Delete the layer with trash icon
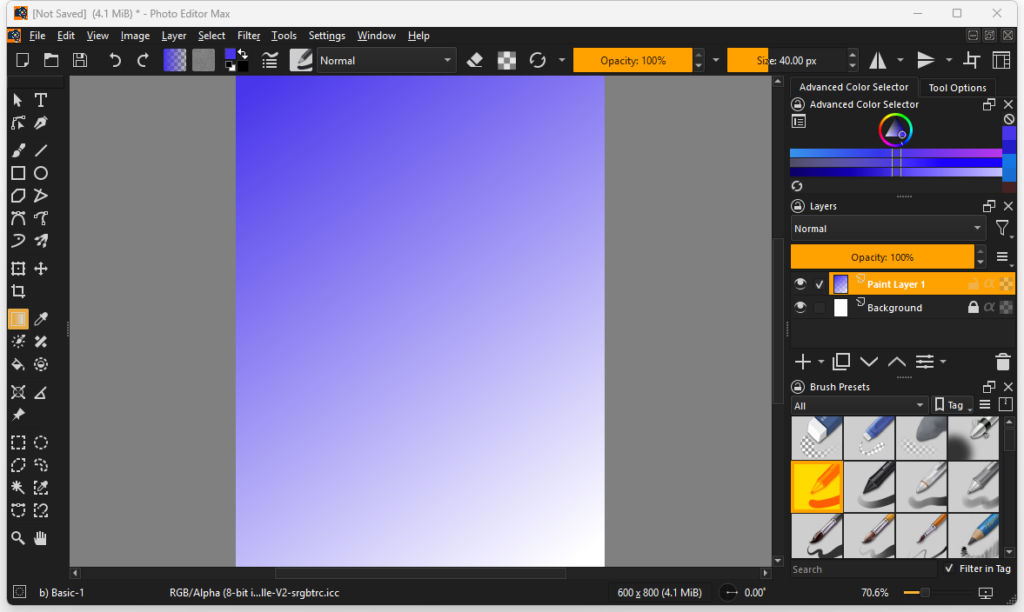1024x612 pixels. (1002, 362)
